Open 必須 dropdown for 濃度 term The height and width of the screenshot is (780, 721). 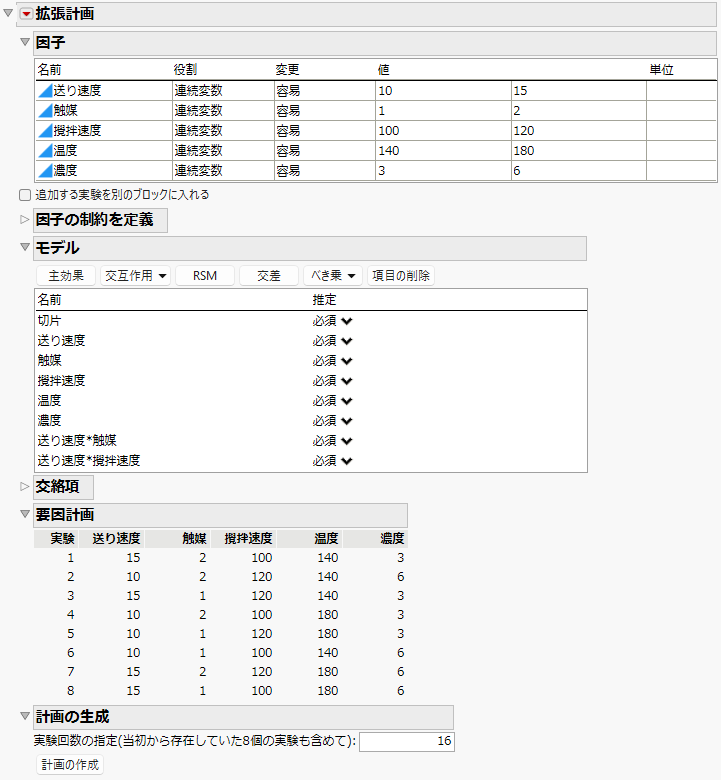(x=332, y=421)
